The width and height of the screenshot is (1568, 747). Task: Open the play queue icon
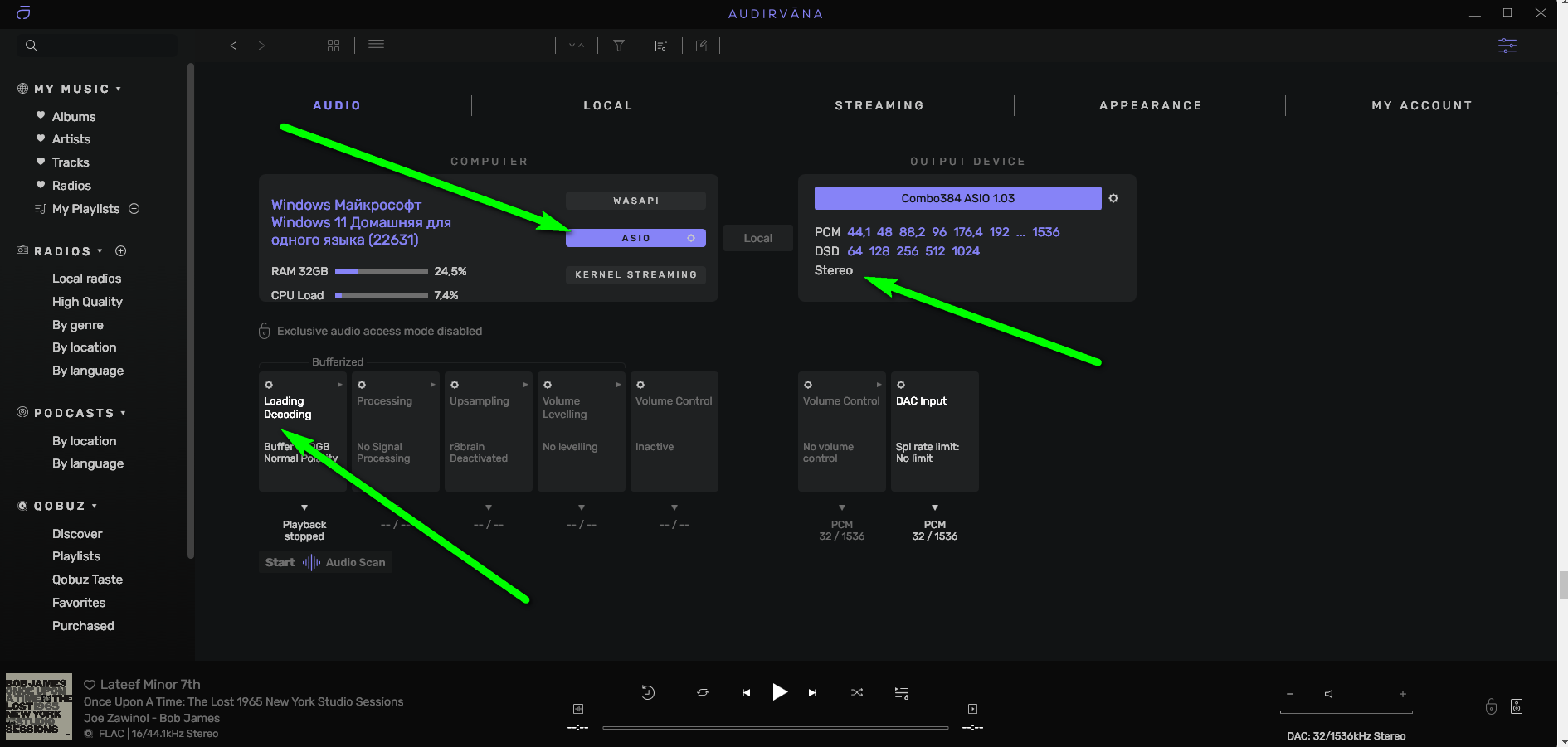(x=901, y=692)
